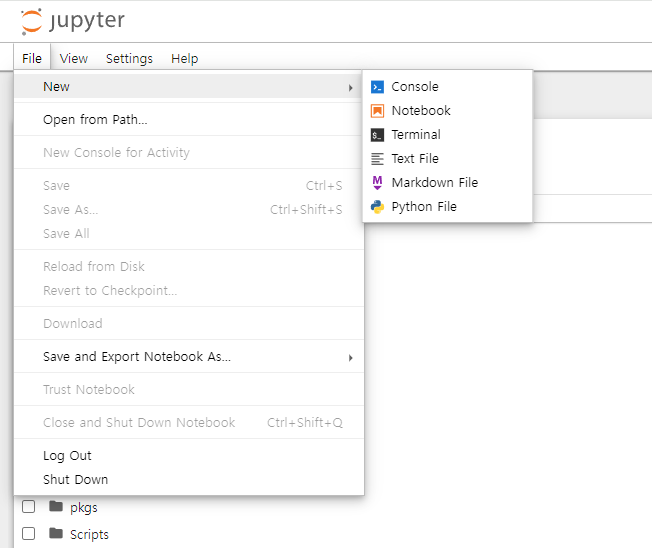
Task: Click disabled Revert to Checkpoint… entry
Action: (x=189, y=291)
